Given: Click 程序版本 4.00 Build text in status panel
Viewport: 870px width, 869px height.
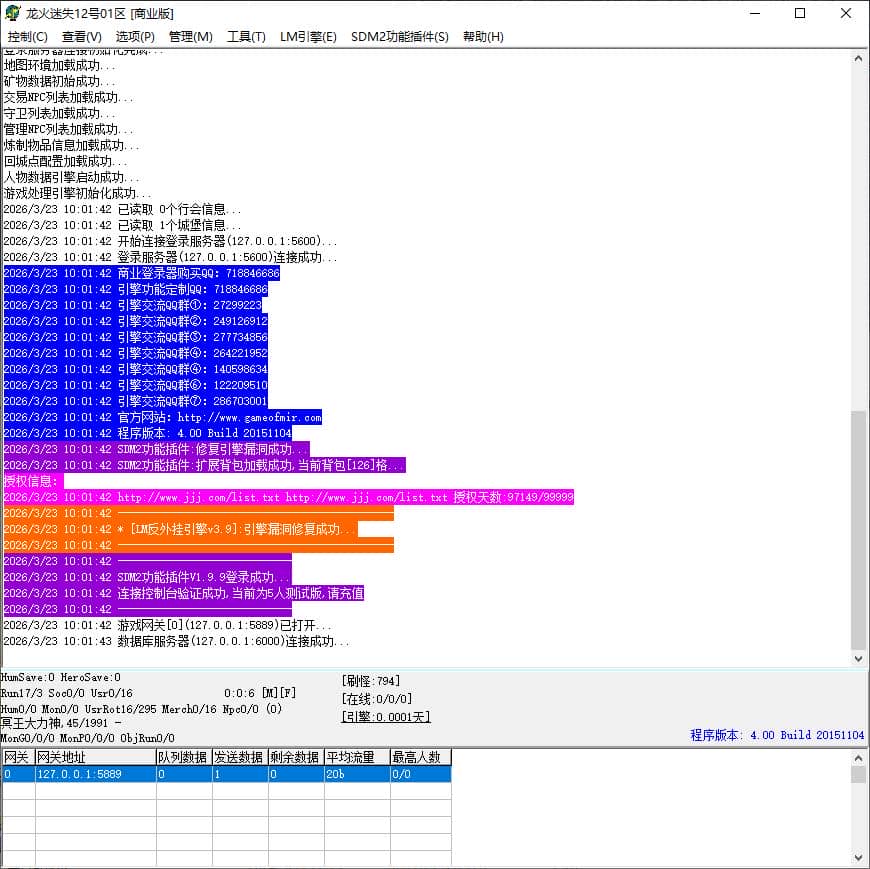Looking at the screenshot, I should tap(777, 735).
